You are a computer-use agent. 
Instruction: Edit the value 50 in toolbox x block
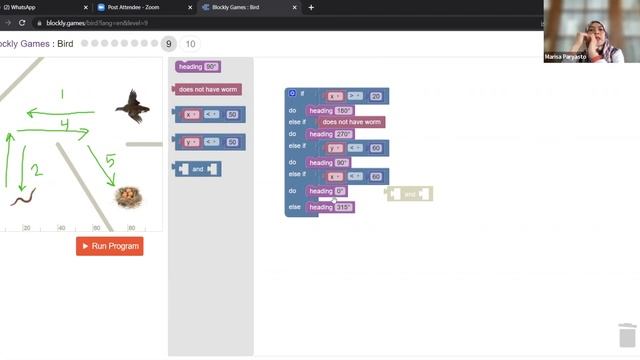click(232, 115)
